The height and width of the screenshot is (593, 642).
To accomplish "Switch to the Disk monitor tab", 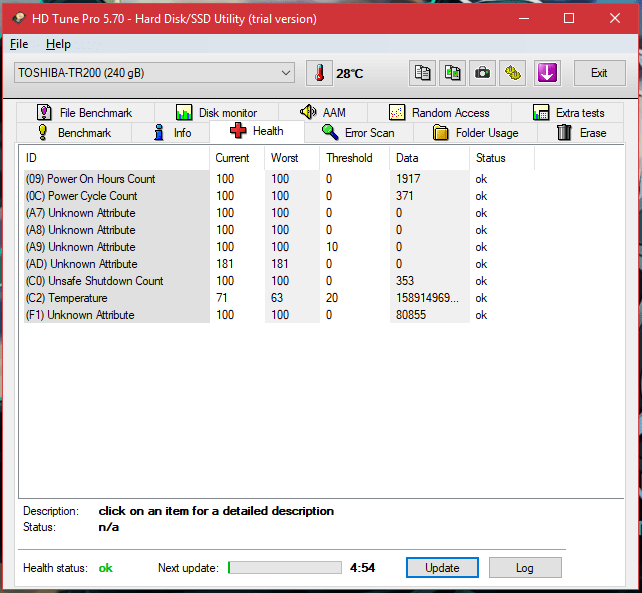I will click(216, 113).
